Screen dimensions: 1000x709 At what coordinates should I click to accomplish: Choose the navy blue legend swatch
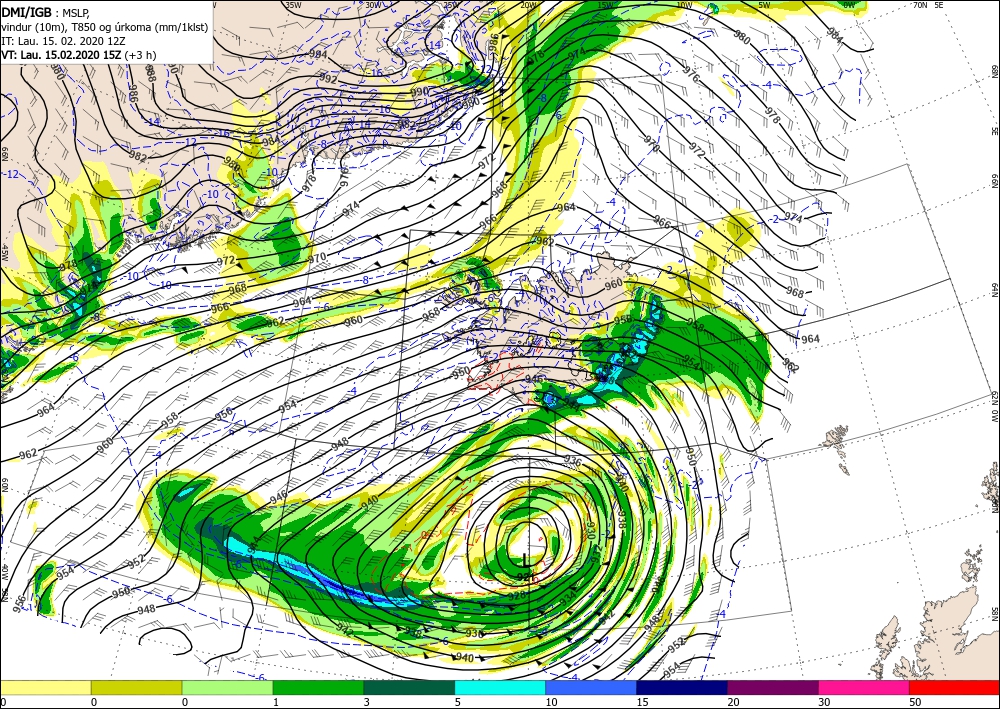[682, 687]
